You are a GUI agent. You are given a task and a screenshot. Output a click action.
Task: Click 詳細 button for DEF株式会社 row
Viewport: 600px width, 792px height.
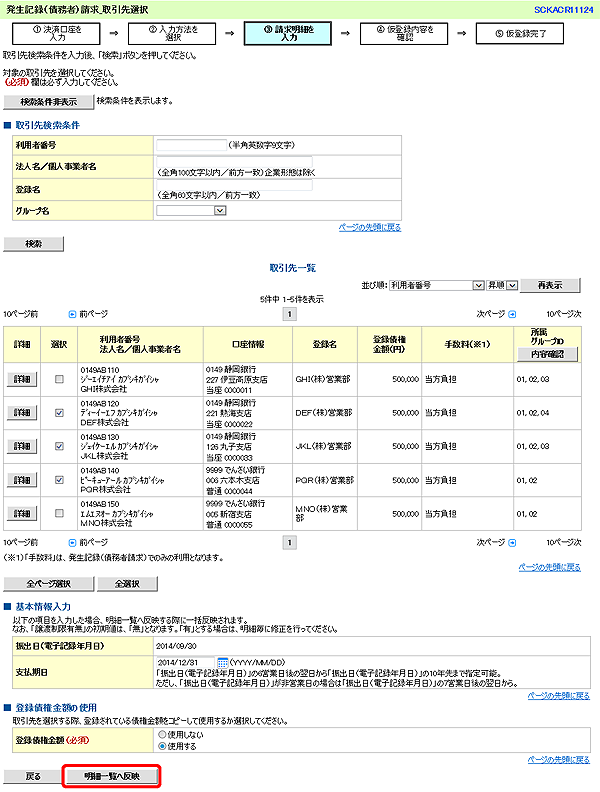(22, 413)
